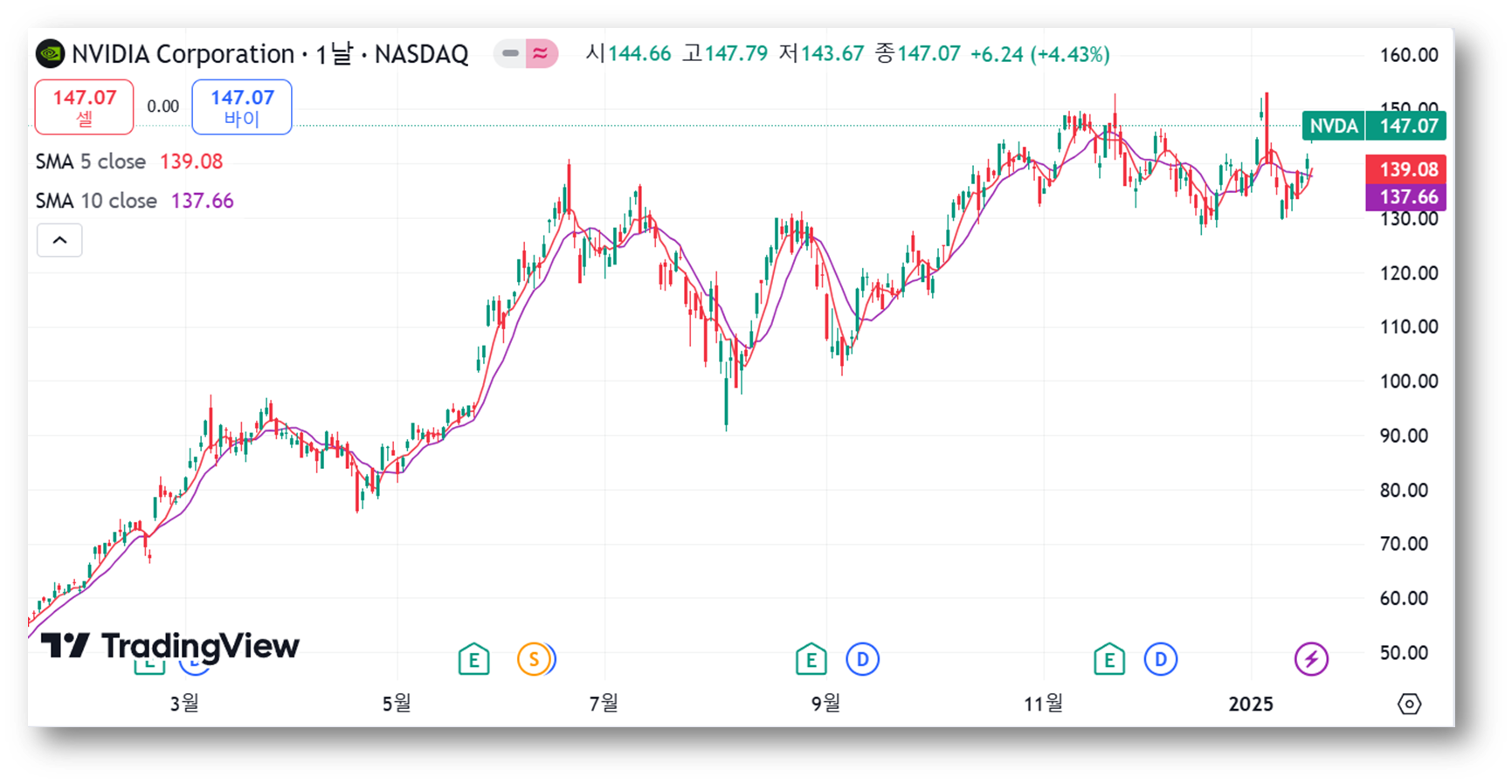The height and width of the screenshot is (784, 1512).
Task: Open the dividend D marker near December
Action: pos(1160,660)
